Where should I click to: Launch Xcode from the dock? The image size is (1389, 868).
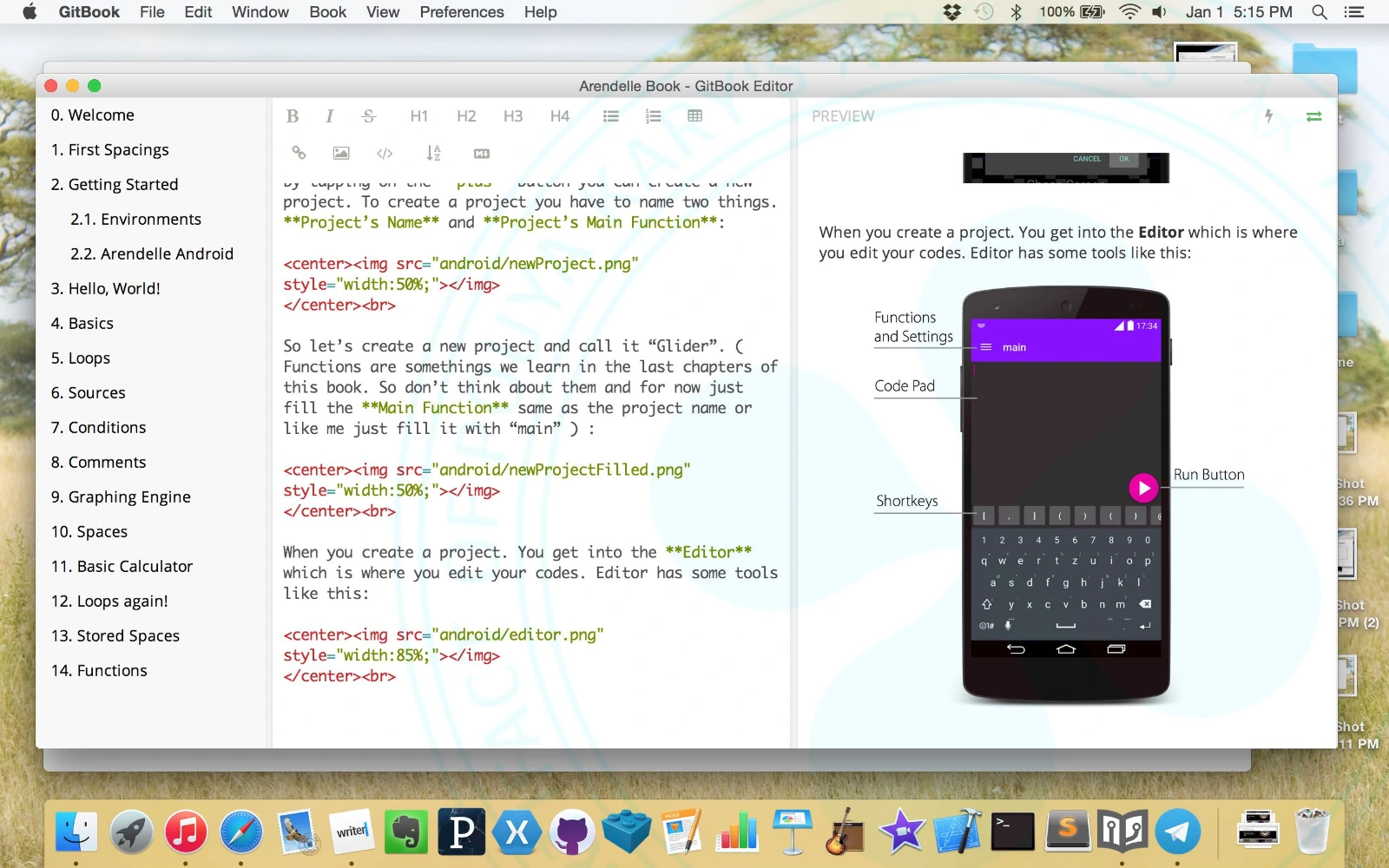[x=958, y=832]
